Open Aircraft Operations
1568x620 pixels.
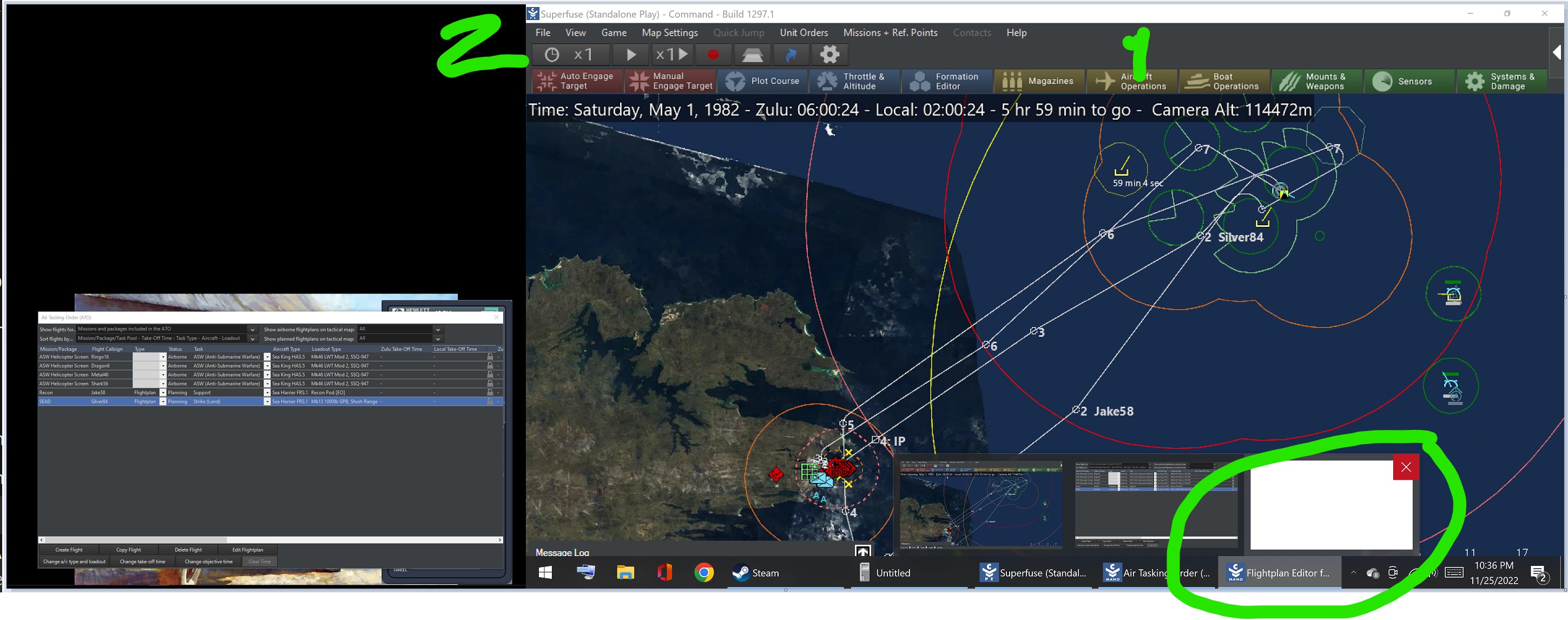(x=1132, y=81)
